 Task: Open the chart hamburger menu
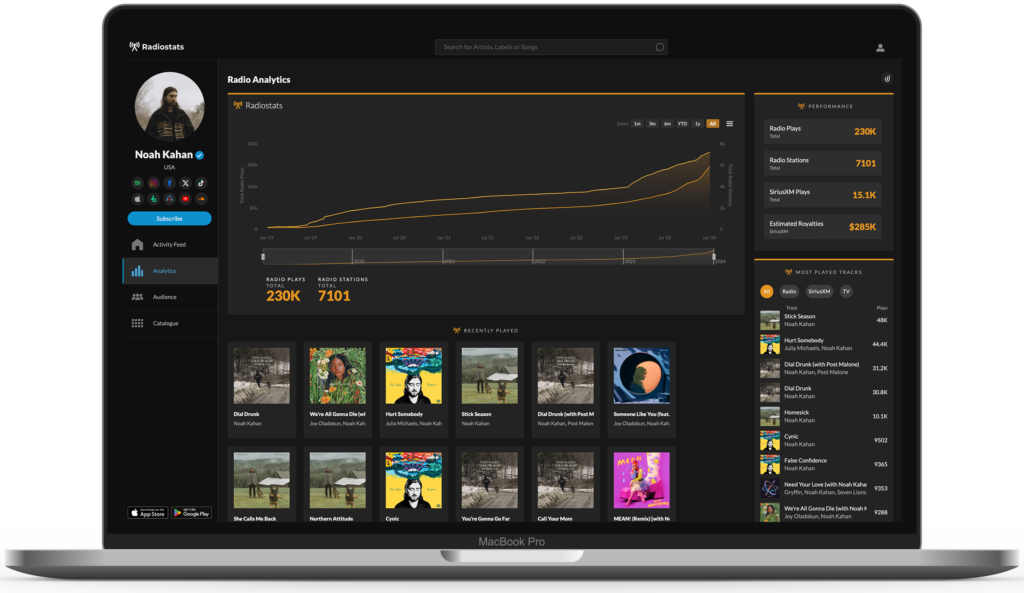[729, 124]
